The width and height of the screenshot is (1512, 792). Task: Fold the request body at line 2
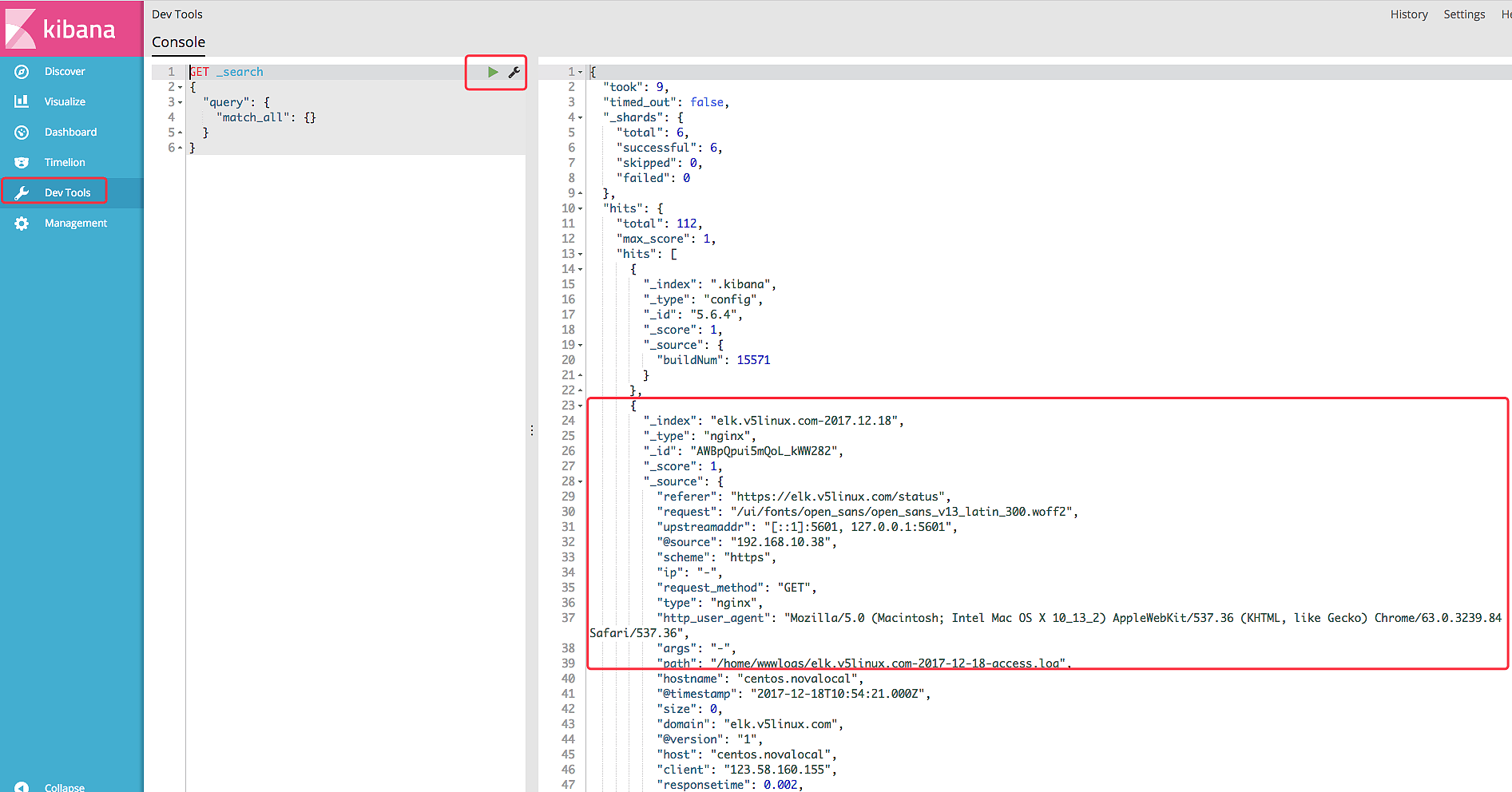181,87
